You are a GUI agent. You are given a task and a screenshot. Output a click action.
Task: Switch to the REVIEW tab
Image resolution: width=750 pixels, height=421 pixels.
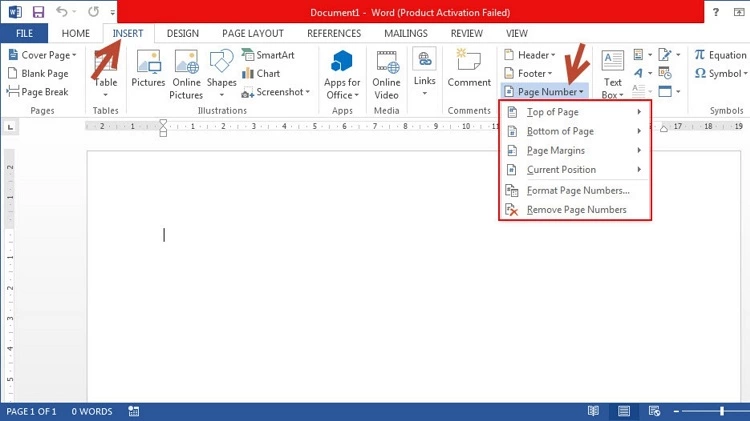[x=466, y=33]
